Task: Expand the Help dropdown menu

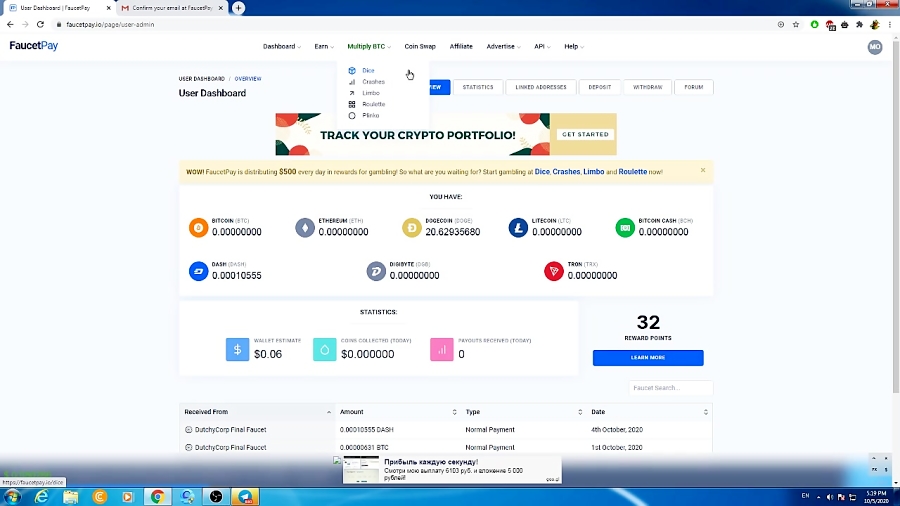Action: pos(573,46)
